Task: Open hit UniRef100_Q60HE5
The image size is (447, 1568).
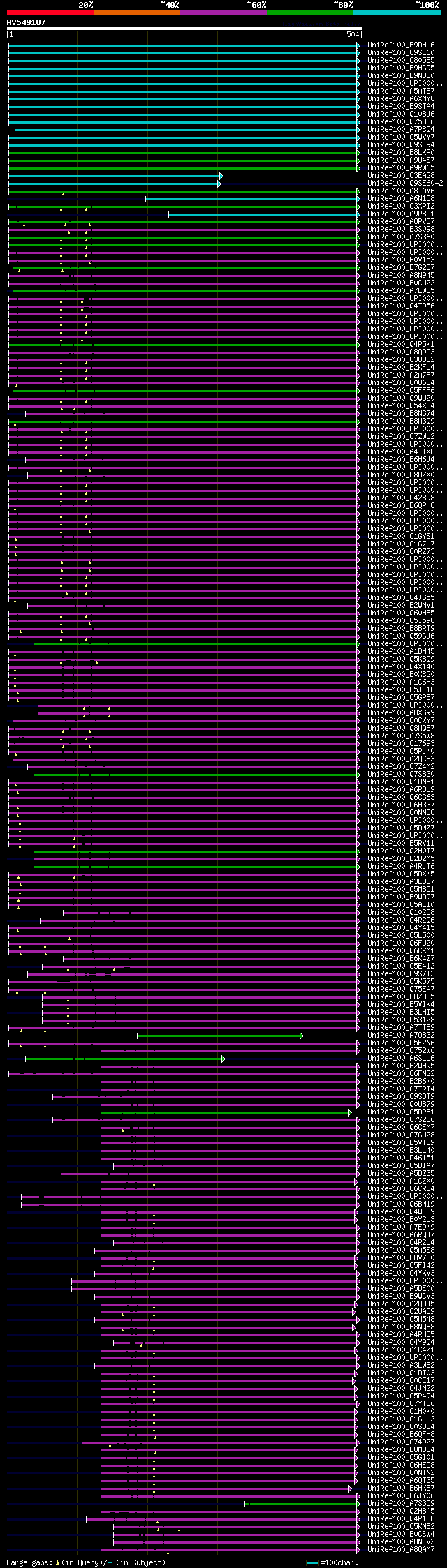Action: pyautogui.click(x=401, y=613)
